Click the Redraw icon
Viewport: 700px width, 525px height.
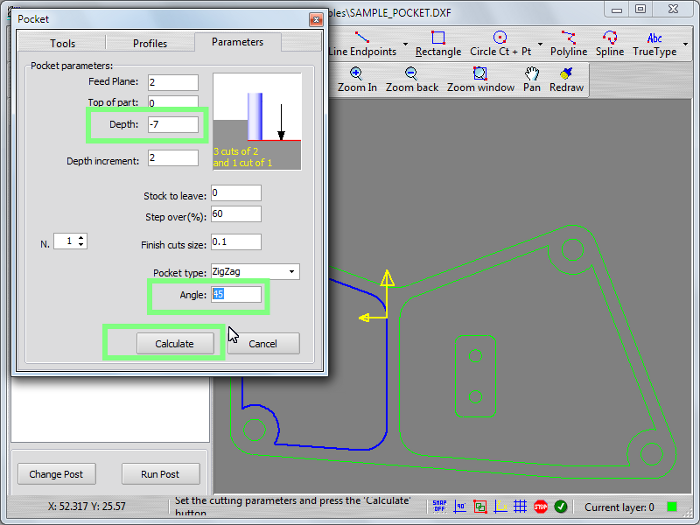tap(565, 80)
